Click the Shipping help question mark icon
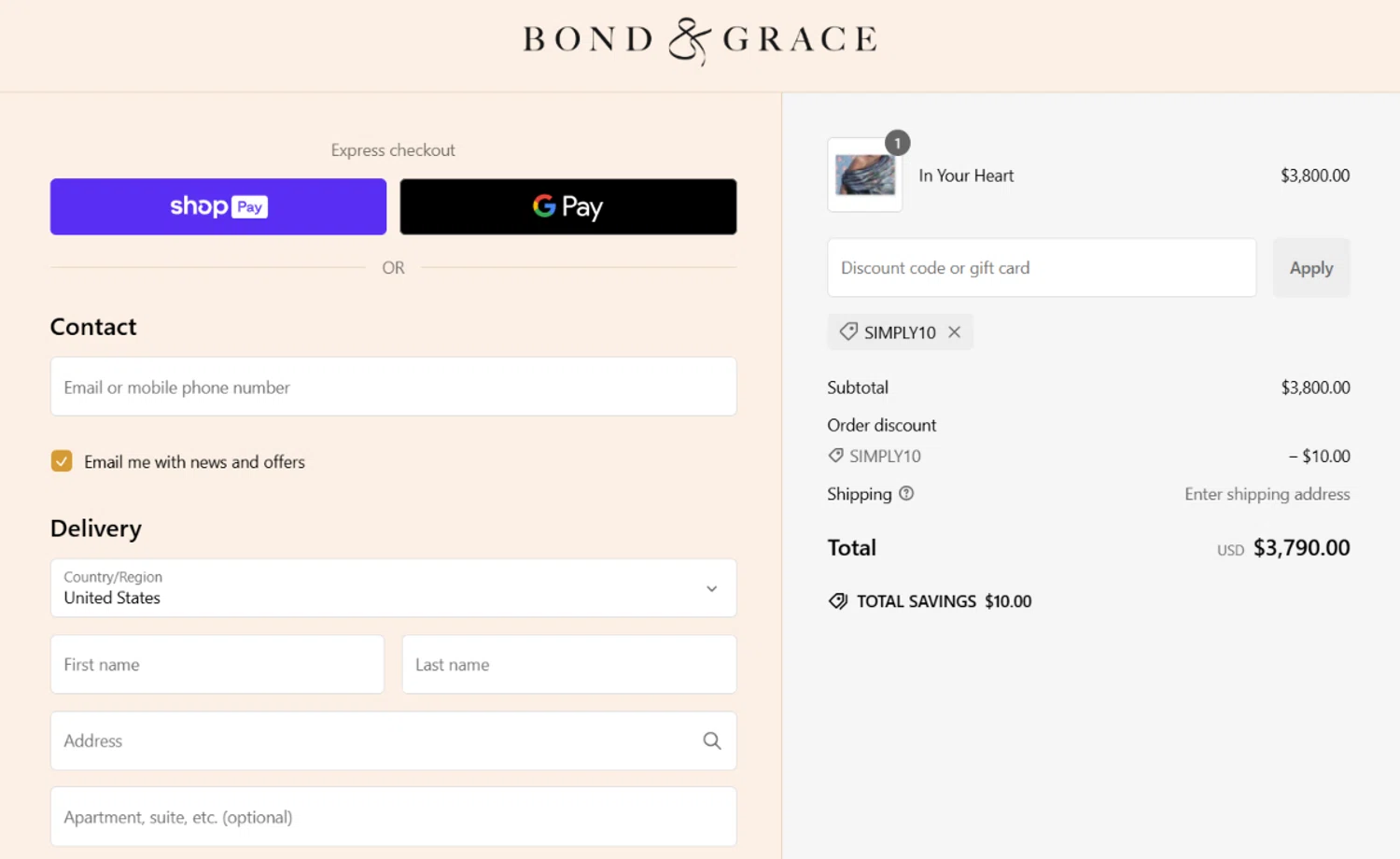Screen dimensions: 1400x859 (x=906, y=493)
